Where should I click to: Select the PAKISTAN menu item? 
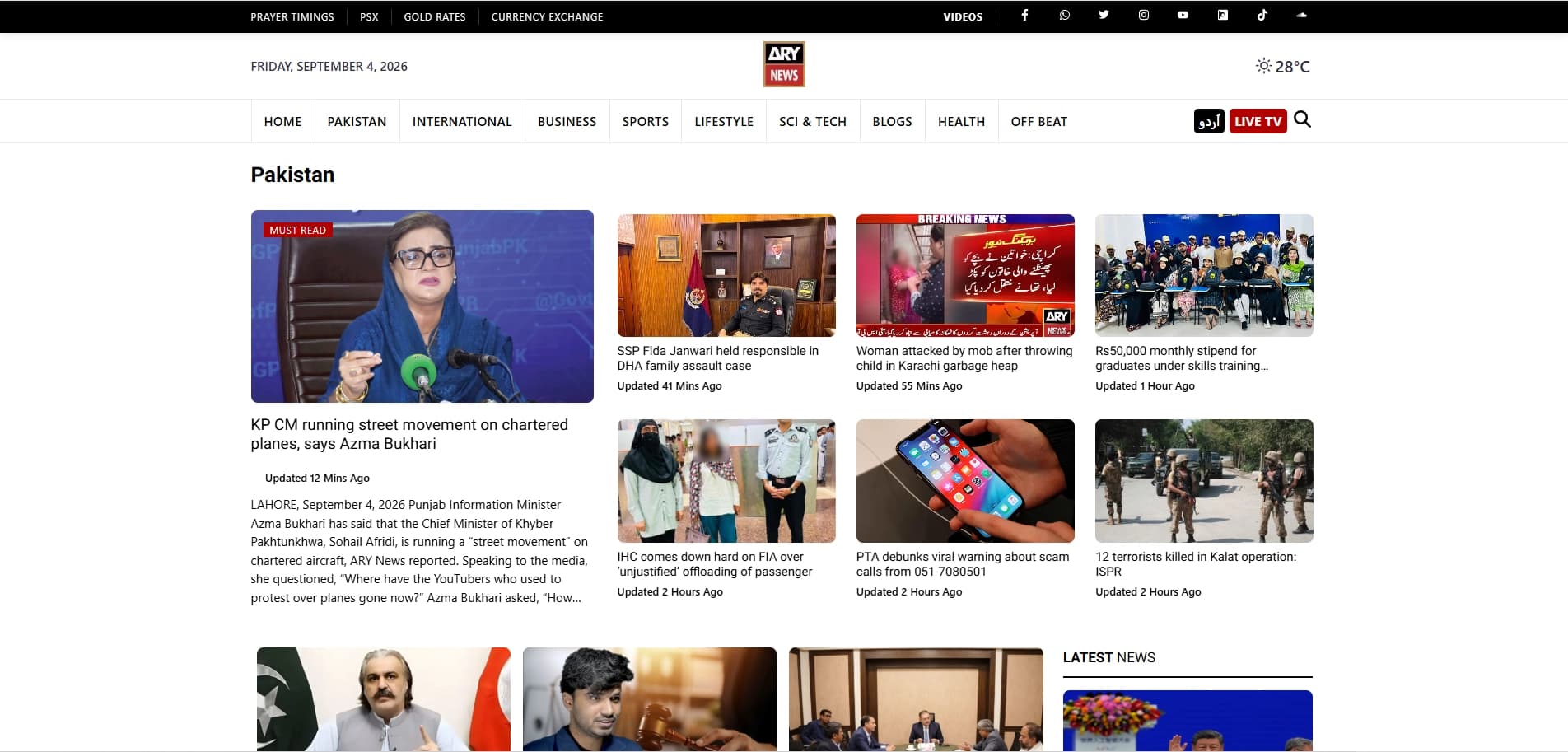click(x=357, y=121)
